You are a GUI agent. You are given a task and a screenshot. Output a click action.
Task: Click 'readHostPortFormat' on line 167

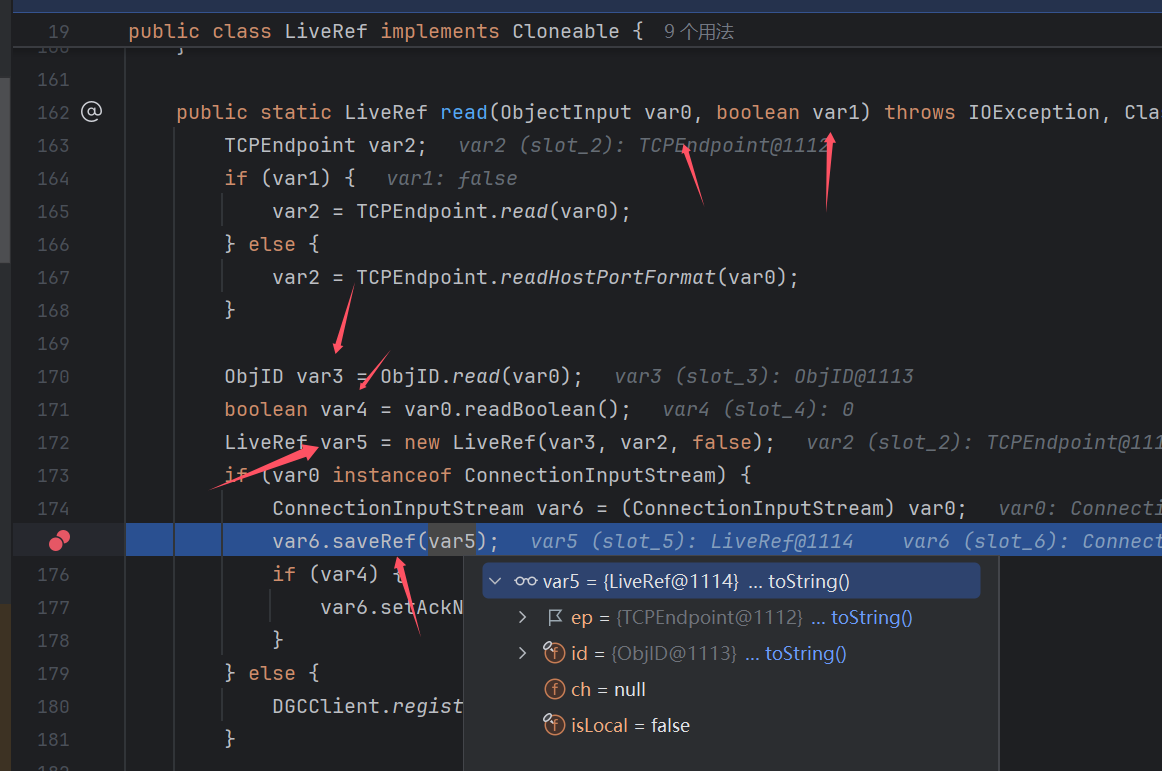point(608,277)
